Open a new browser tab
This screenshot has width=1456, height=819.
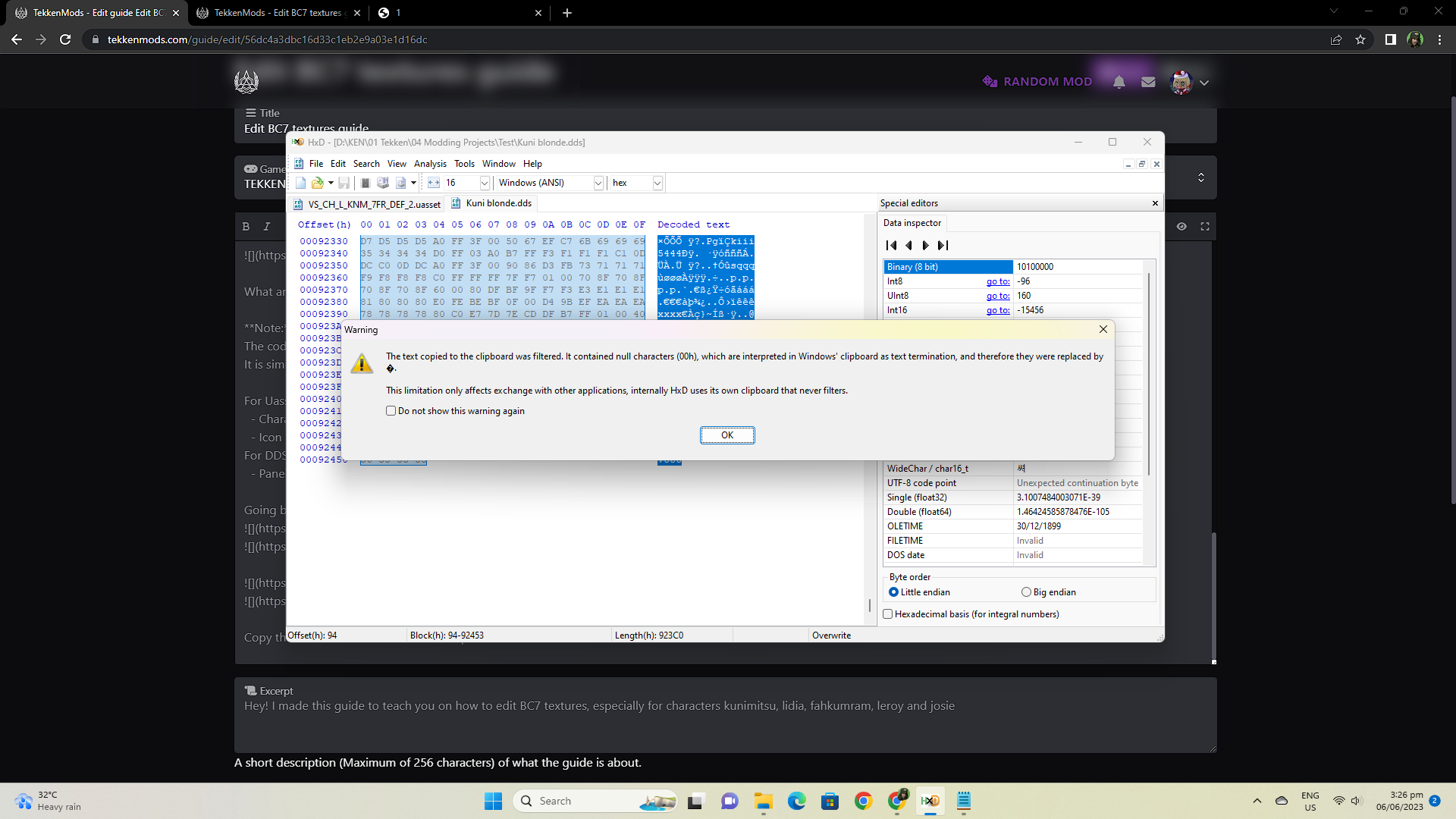pyautogui.click(x=566, y=13)
